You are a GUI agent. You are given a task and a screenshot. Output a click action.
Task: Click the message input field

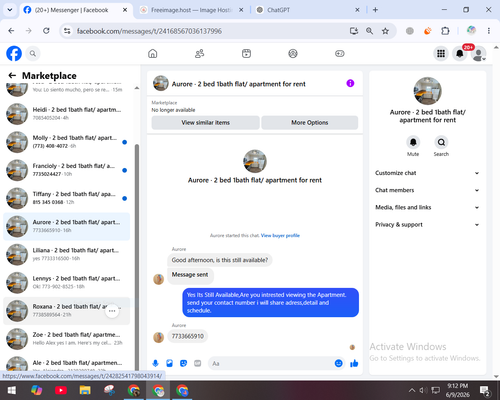(x=272, y=363)
